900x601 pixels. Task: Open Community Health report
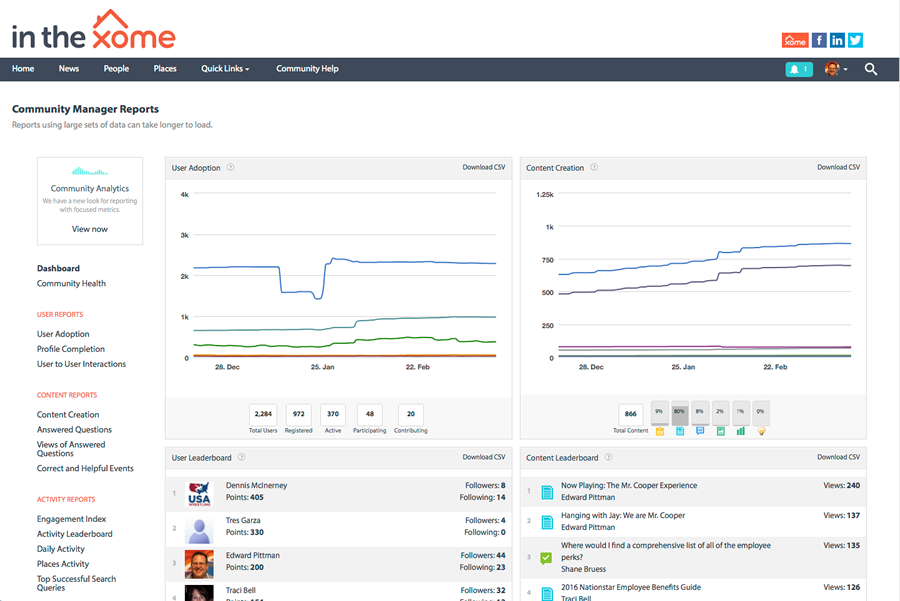pos(71,284)
